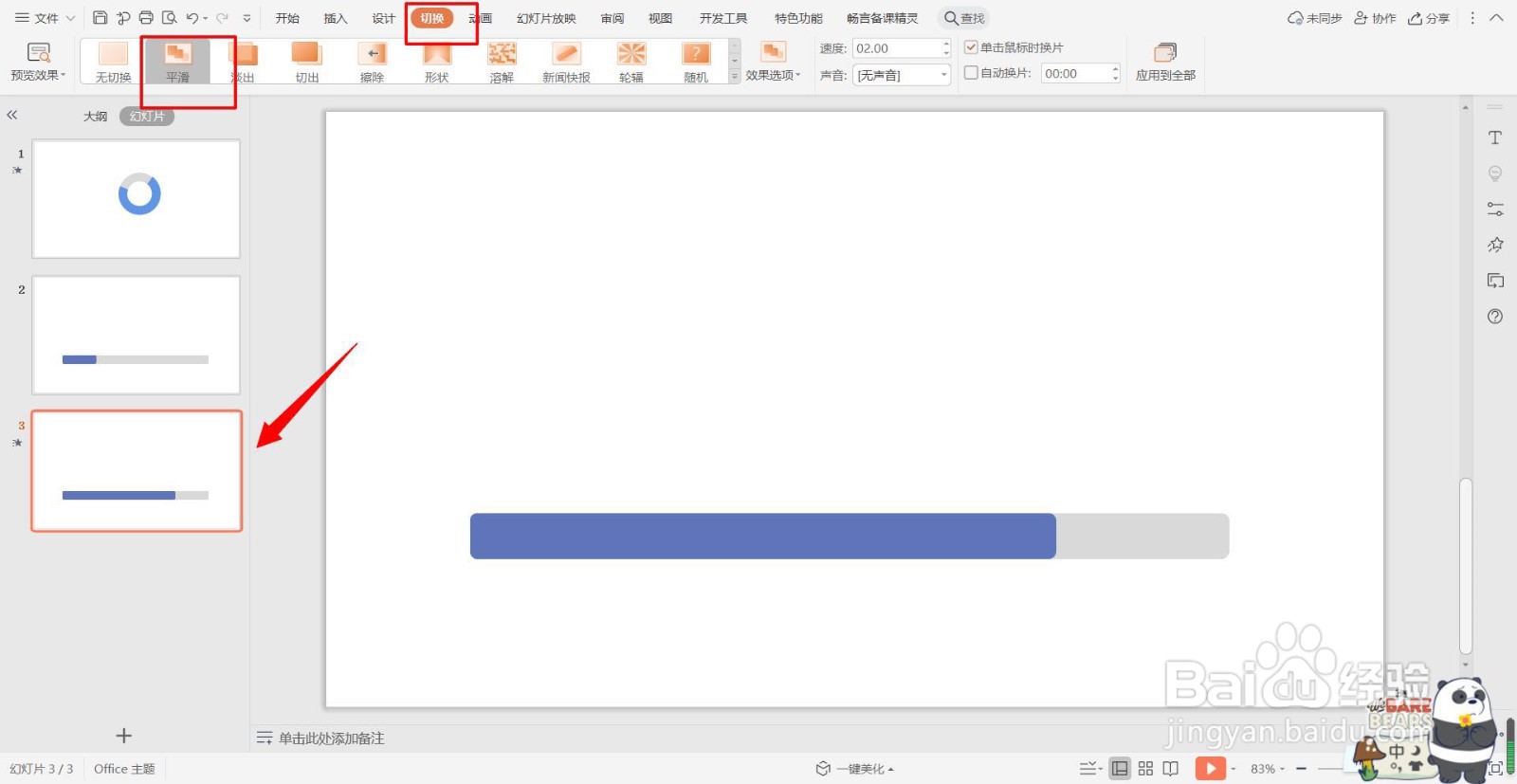The width and height of the screenshot is (1517, 784).
Task: Toggle 自动换片 checkbox
Action: [971, 73]
